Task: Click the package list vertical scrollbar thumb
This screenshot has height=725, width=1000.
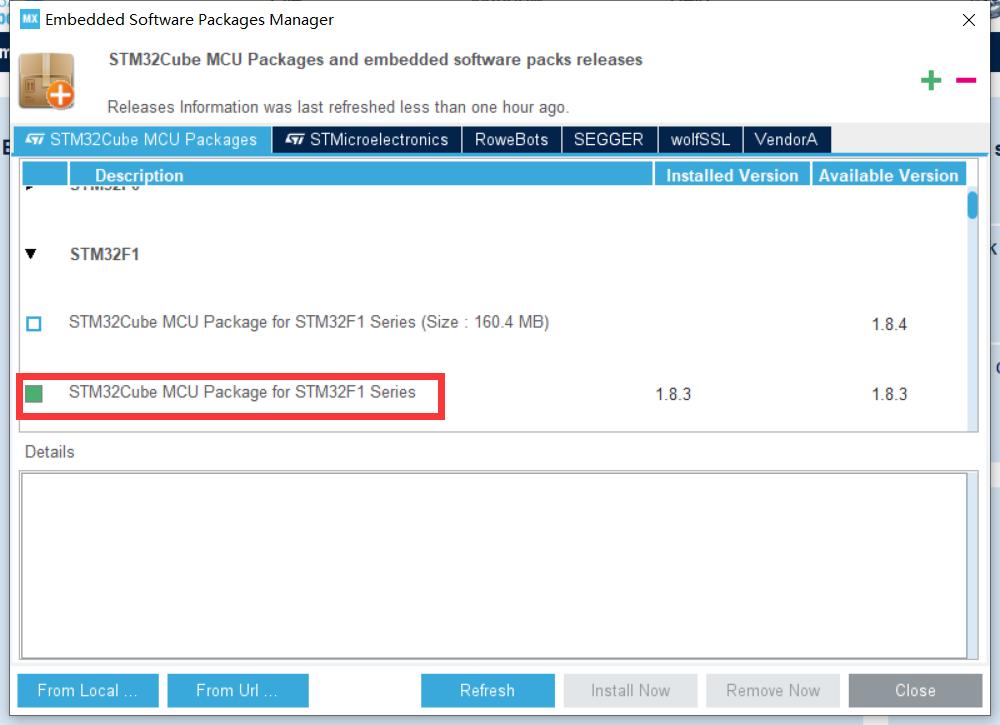Action: point(972,205)
